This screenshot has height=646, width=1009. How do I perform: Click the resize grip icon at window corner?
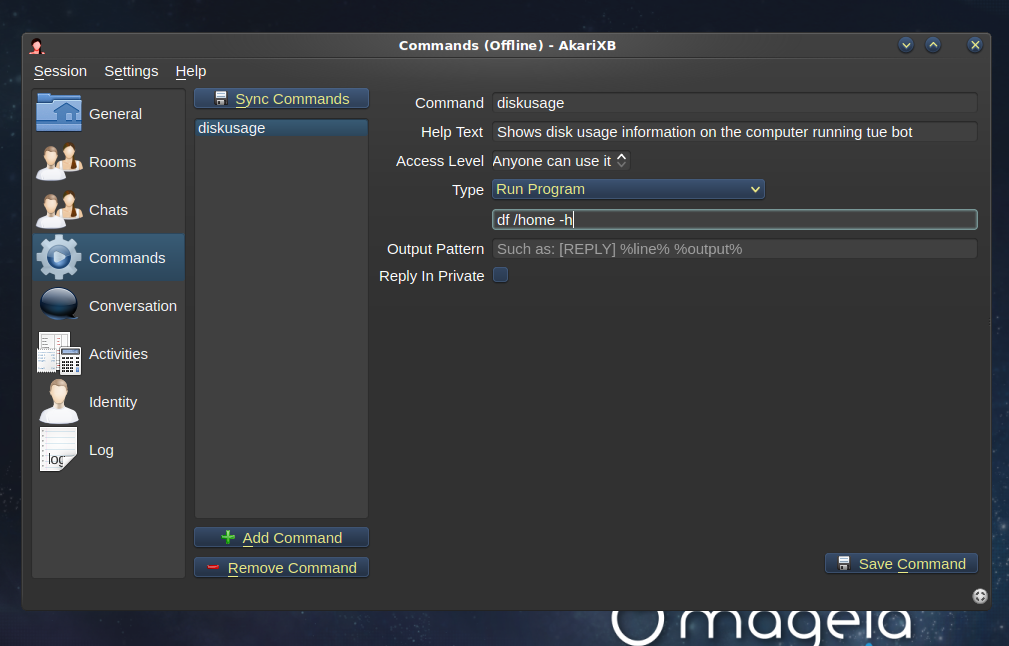(x=979, y=596)
